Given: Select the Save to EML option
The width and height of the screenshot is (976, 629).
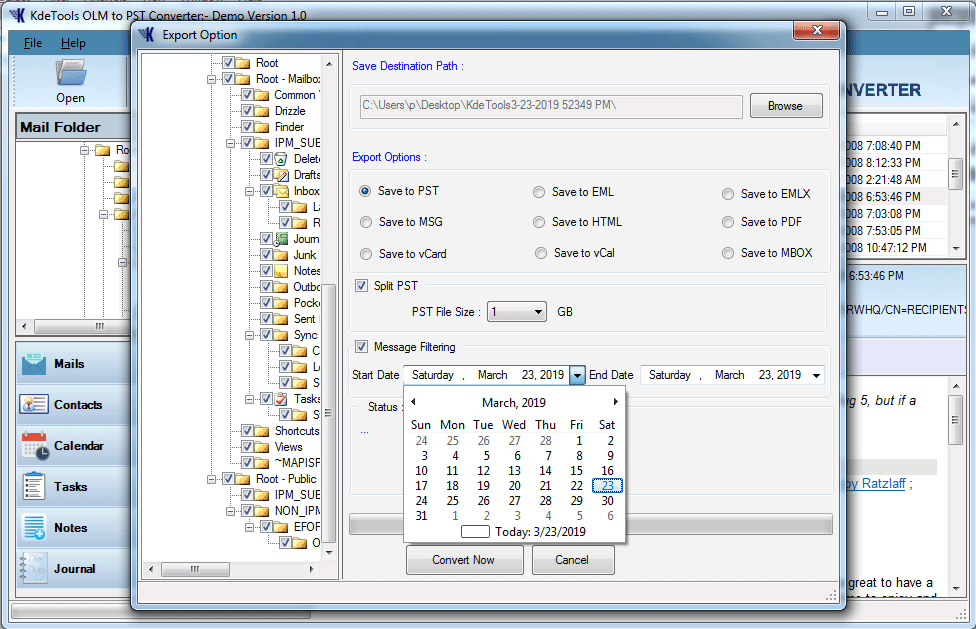Looking at the screenshot, I should 539,192.
